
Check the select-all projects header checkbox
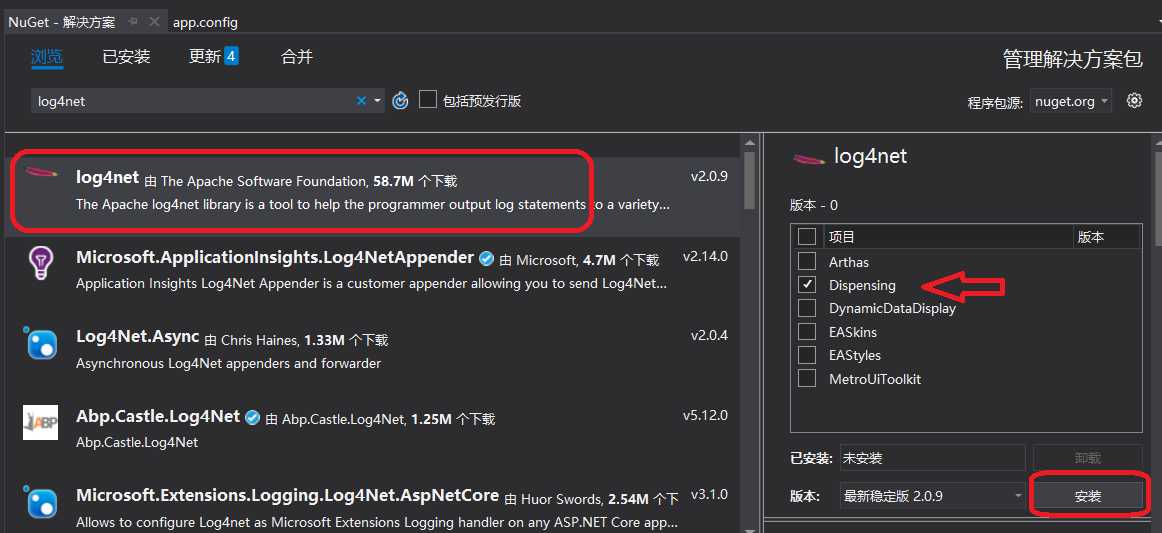pyautogui.click(x=806, y=236)
